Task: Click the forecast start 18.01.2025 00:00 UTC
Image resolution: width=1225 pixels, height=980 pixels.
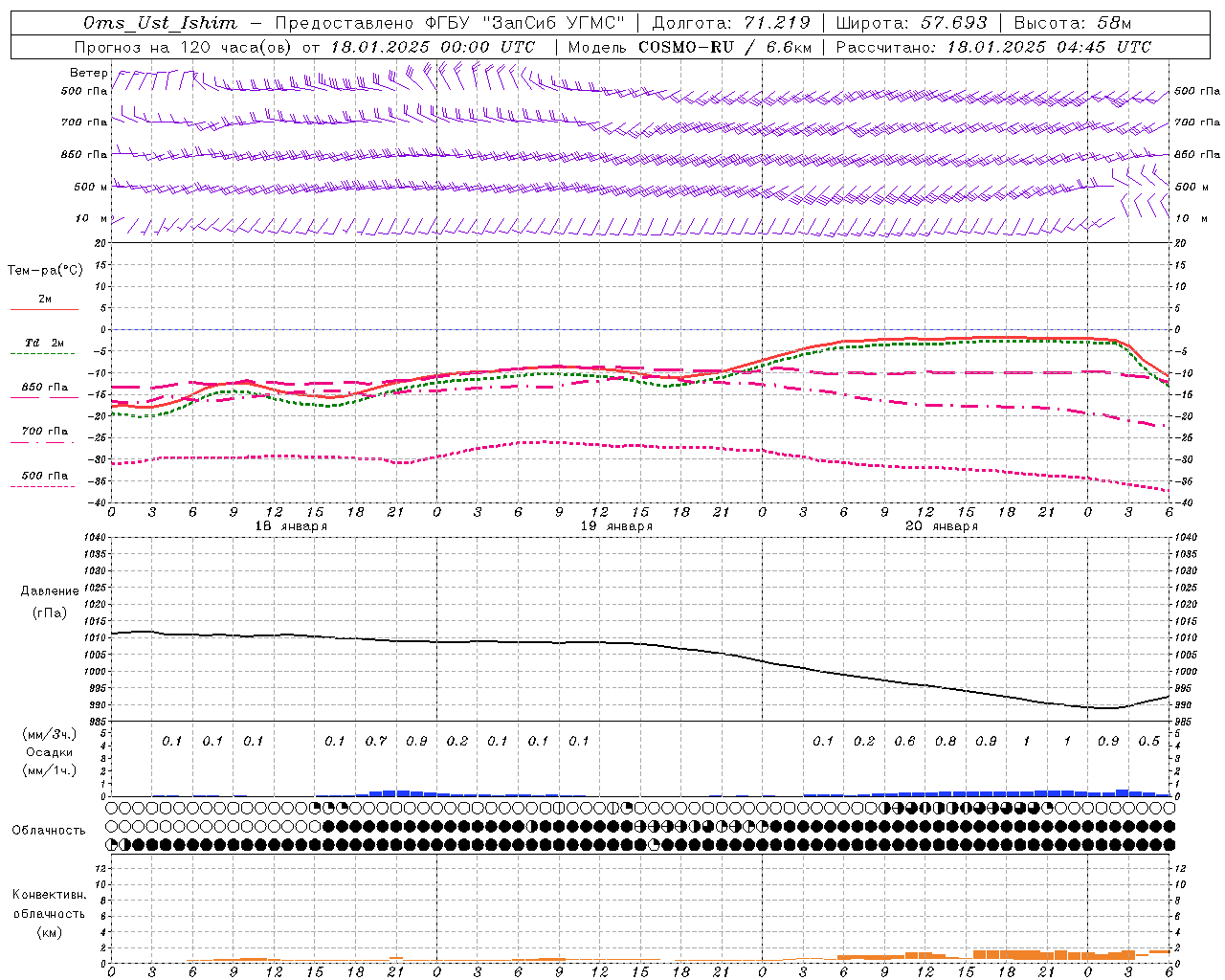Action: (433, 47)
